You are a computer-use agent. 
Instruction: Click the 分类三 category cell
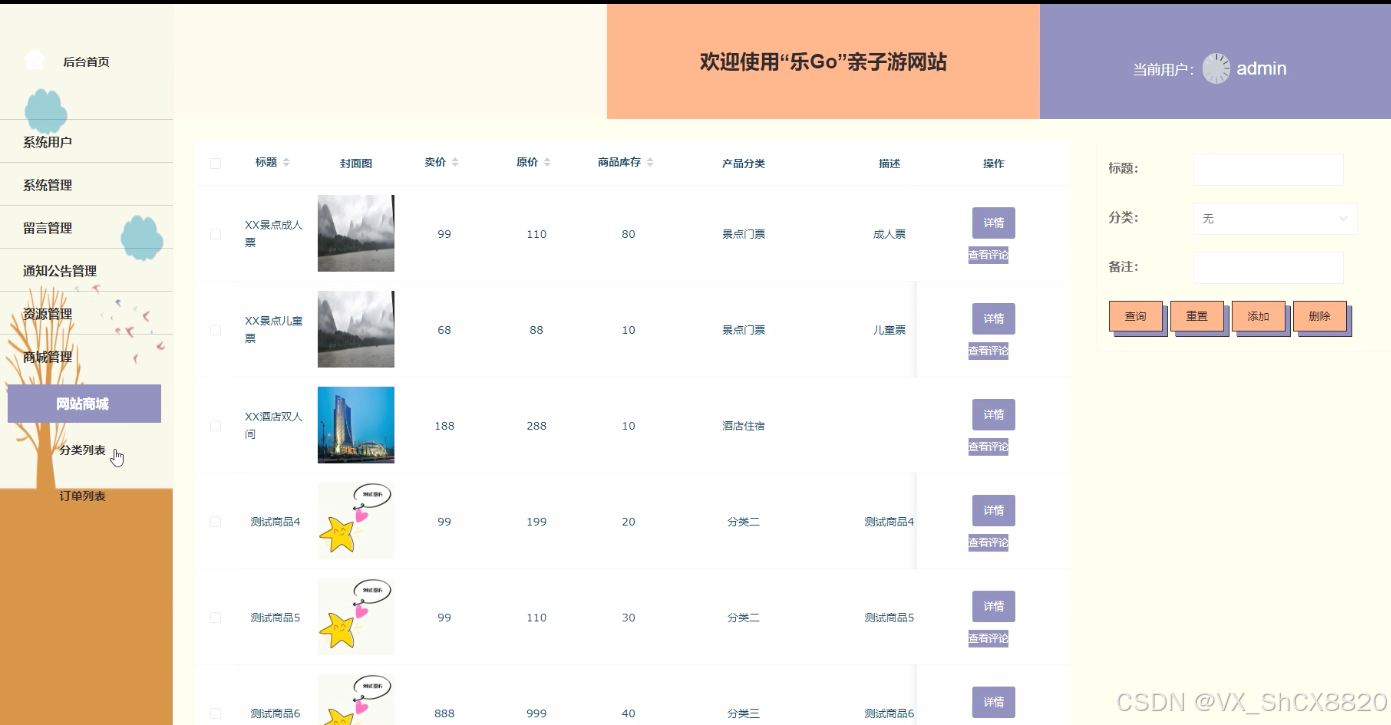click(743, 714)
